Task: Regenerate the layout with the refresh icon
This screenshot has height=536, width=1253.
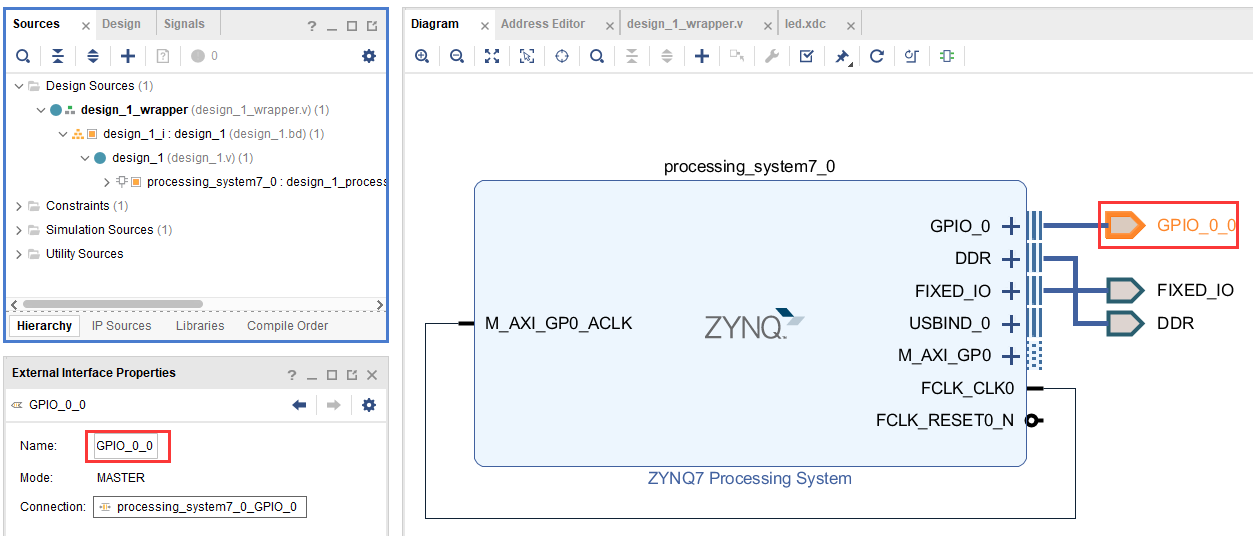Action: [877, 57]
